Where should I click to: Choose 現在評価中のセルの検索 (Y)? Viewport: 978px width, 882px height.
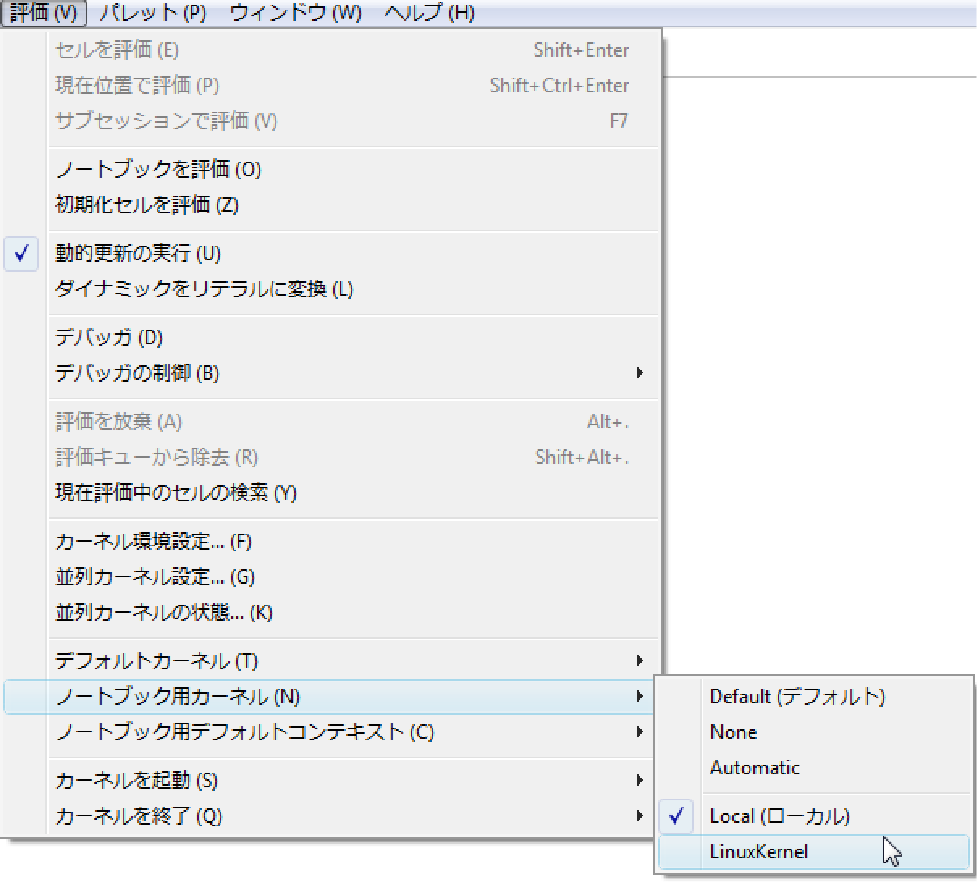tap(331, 493)
